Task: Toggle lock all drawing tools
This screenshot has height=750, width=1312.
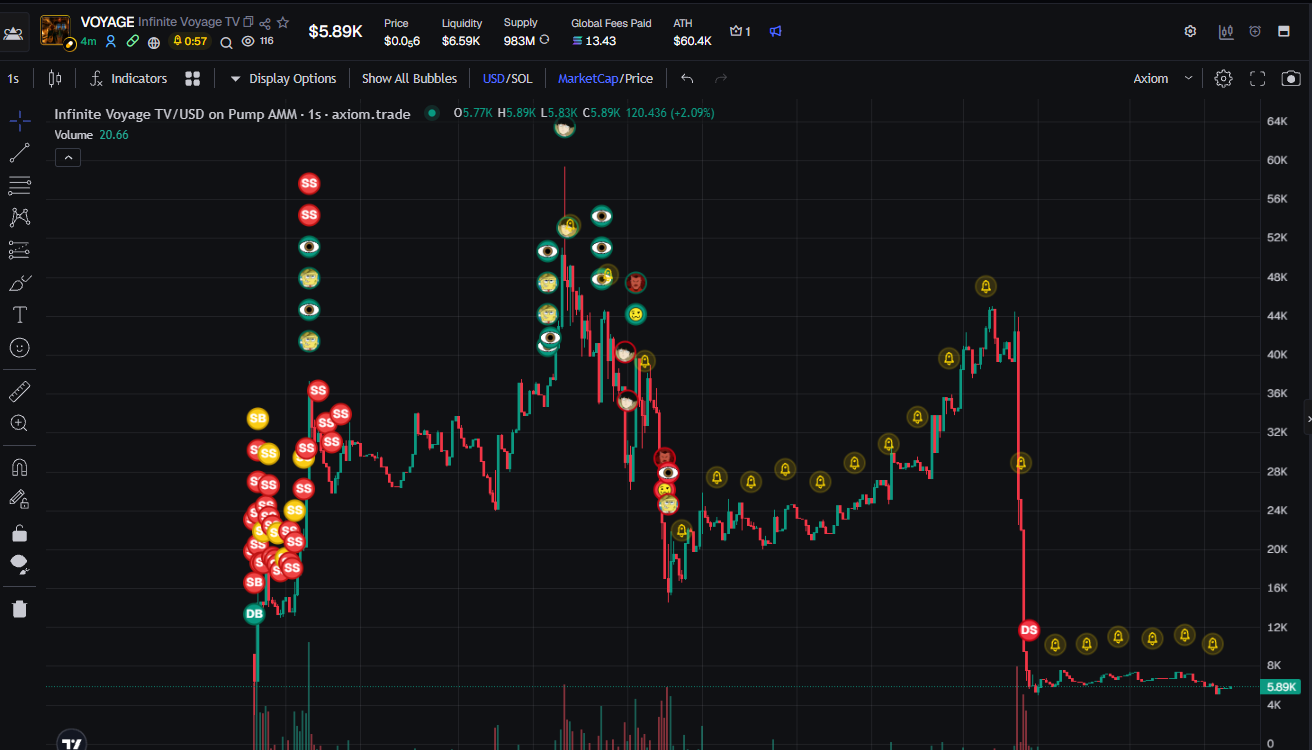Action: (19, 532)
